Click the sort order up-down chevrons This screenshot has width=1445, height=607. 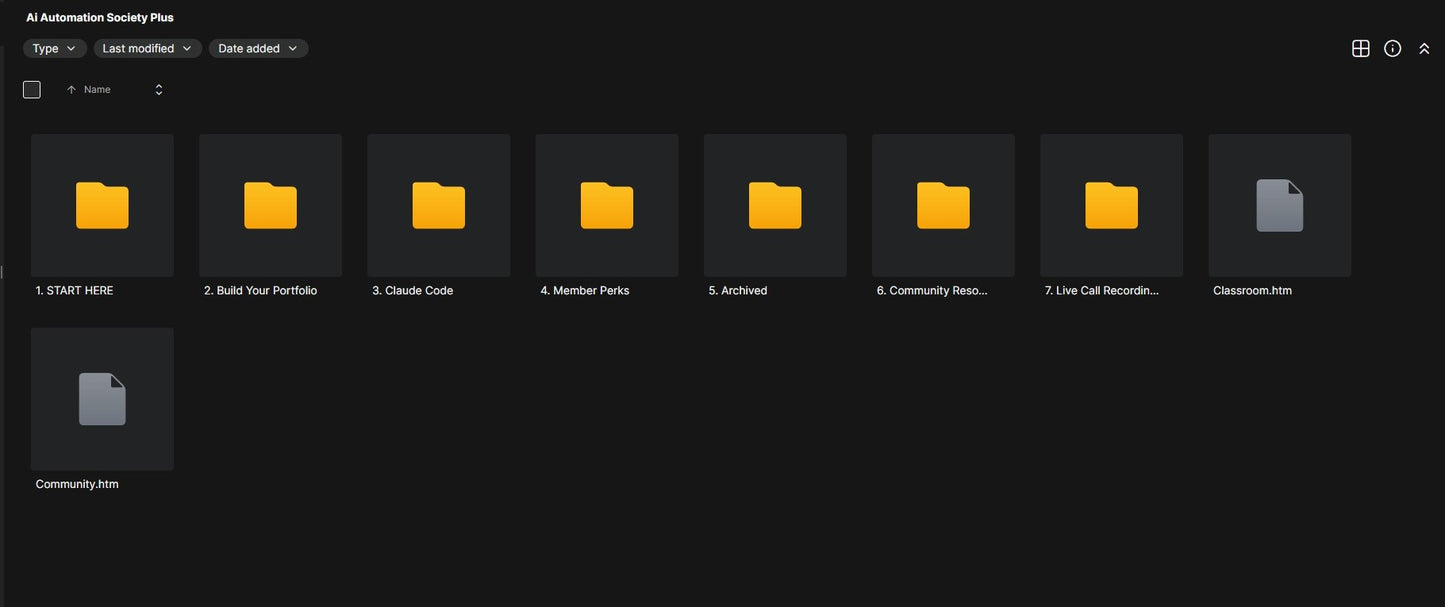tap(158, 90)
